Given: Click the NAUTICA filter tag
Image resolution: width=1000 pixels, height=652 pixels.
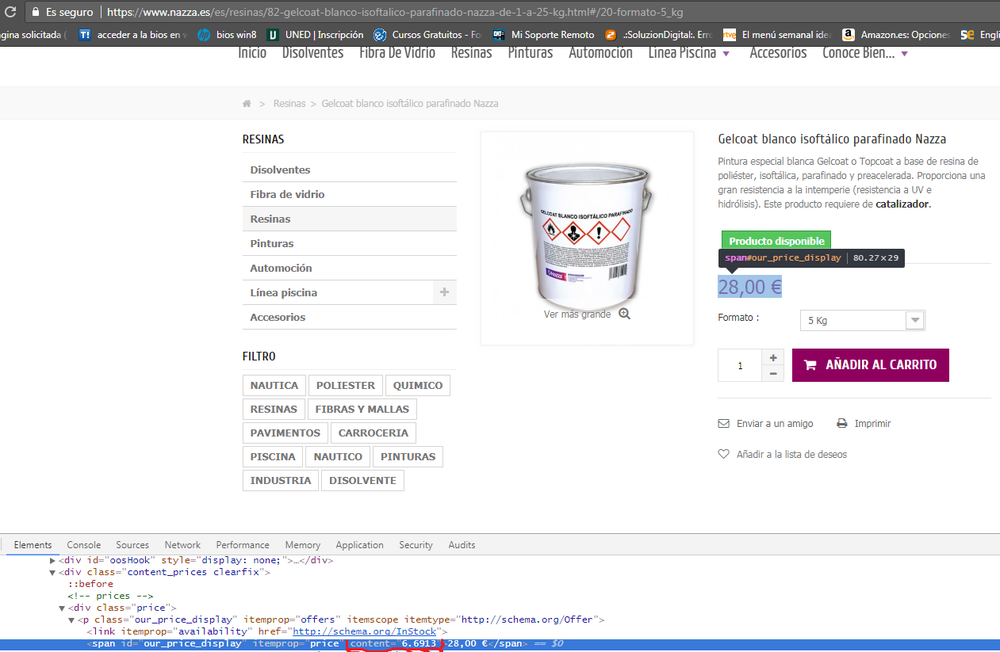Looking at the screenshot, I should [x=274, y=385].
